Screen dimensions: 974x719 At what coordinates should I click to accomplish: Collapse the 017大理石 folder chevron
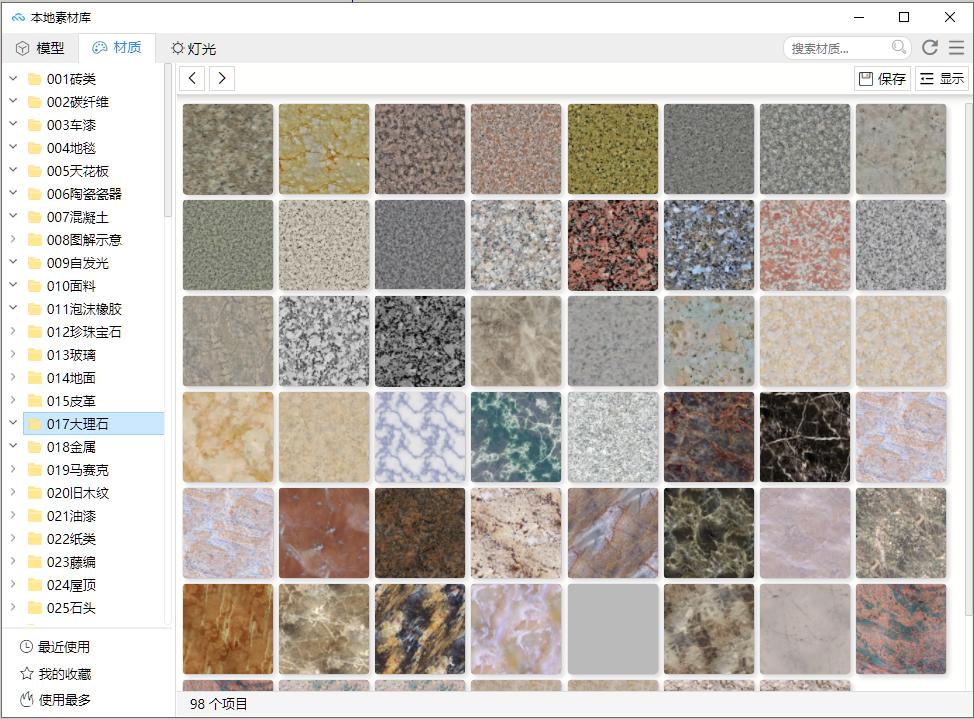12,423
